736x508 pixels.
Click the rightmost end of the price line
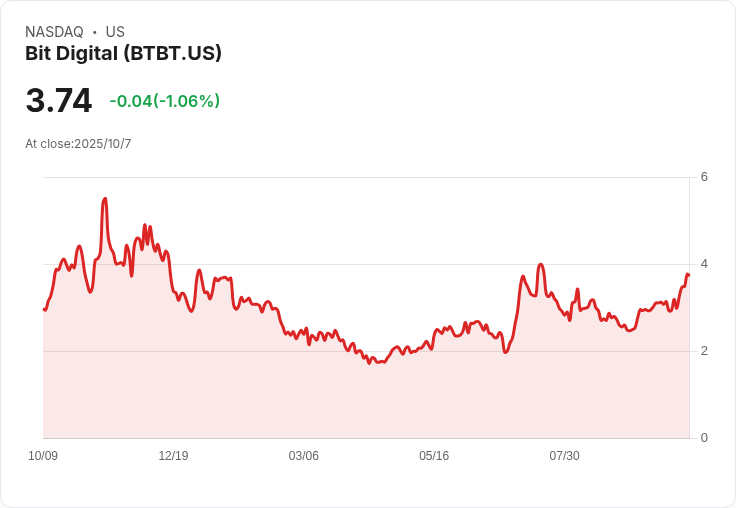coord(688,275)
